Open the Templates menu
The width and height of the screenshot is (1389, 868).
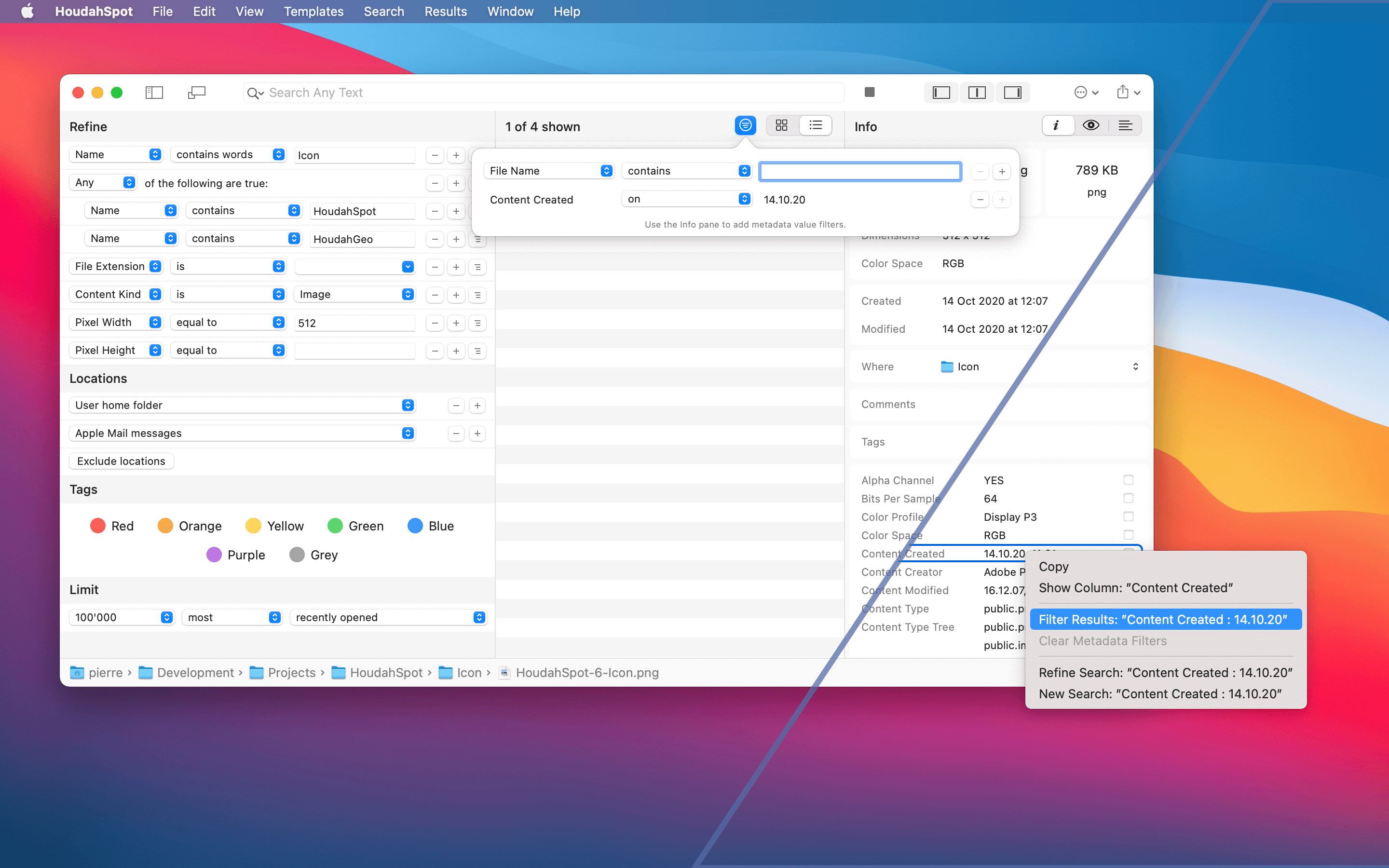coord(313,12)
